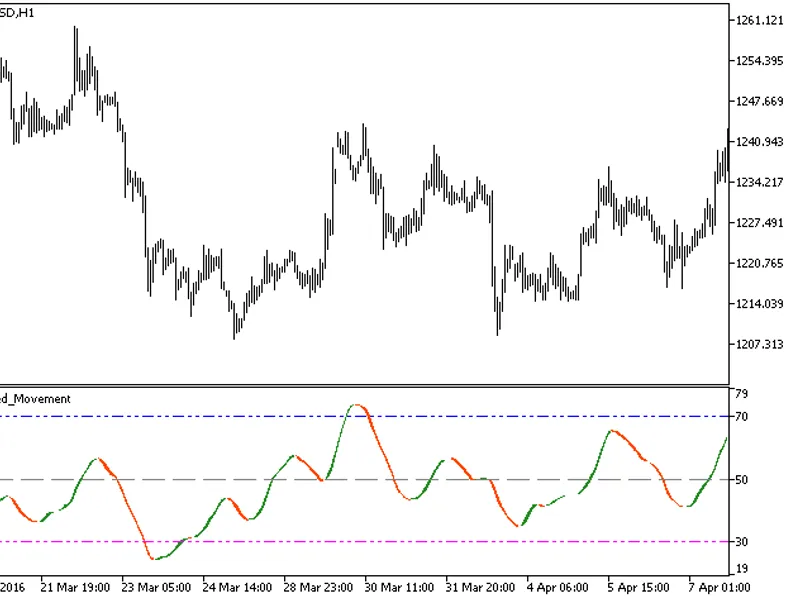Image resolution: width=800 pixels, height=600 pixels.
Task: Click the 1234.217 price axis value
Action: (759, 183)
